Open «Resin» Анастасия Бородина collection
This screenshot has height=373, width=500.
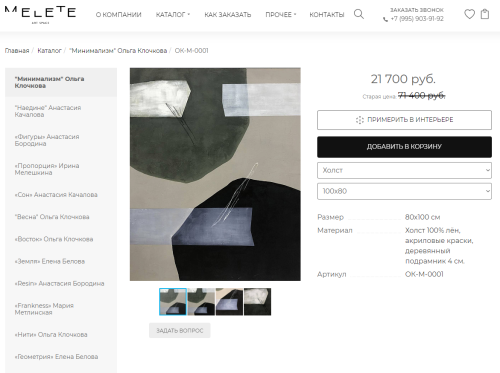pyautogui.click(x=61, y=284)
